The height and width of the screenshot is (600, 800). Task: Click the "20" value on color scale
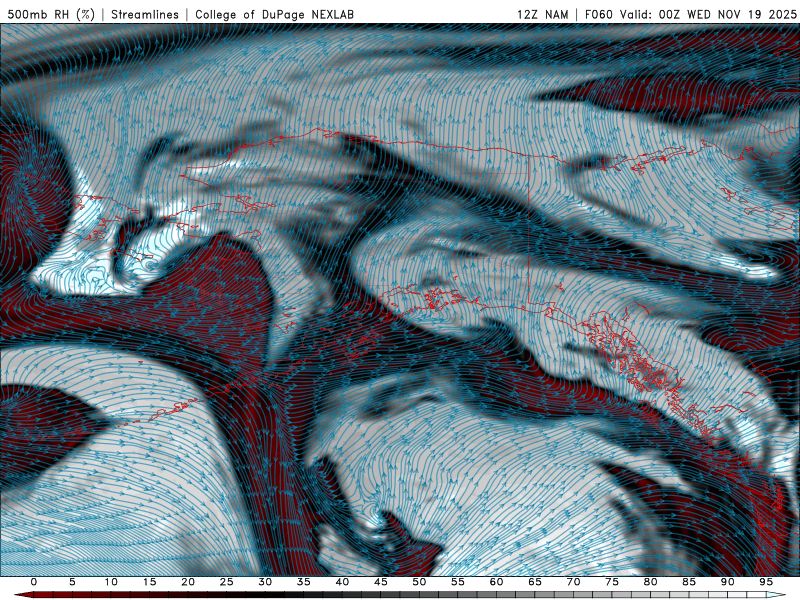pyautogui.click(x=188, y=582)
